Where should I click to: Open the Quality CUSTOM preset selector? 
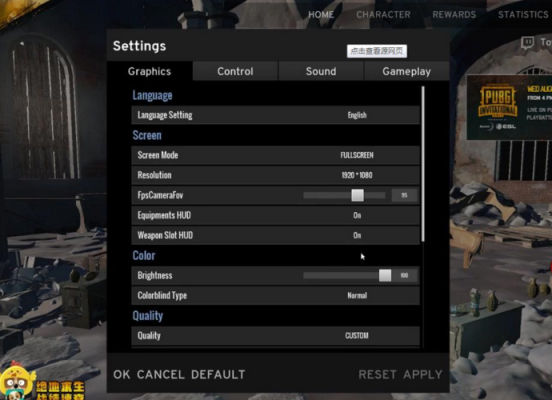coord(357,336)
